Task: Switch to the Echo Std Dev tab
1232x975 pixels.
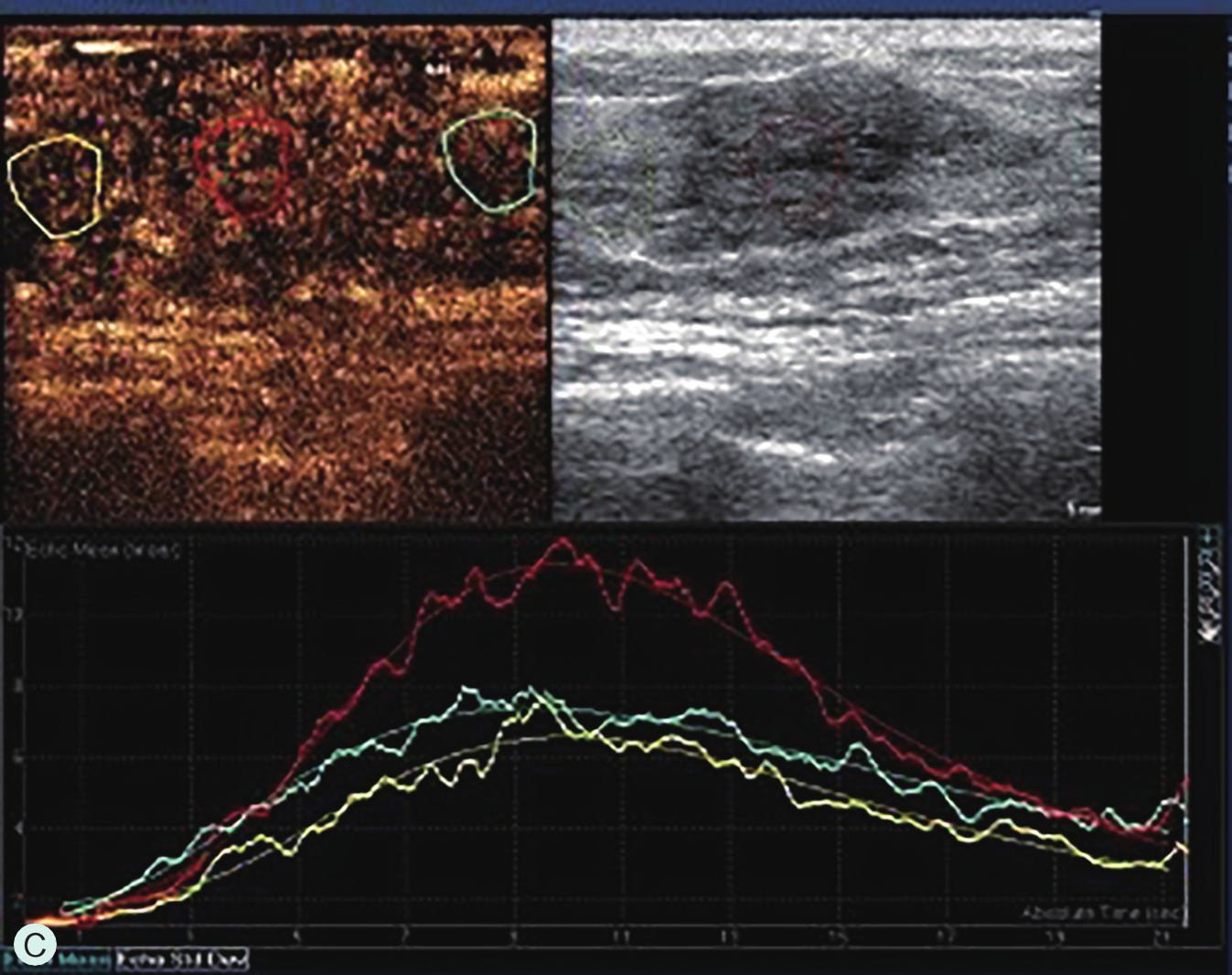Action: [180, 960]
